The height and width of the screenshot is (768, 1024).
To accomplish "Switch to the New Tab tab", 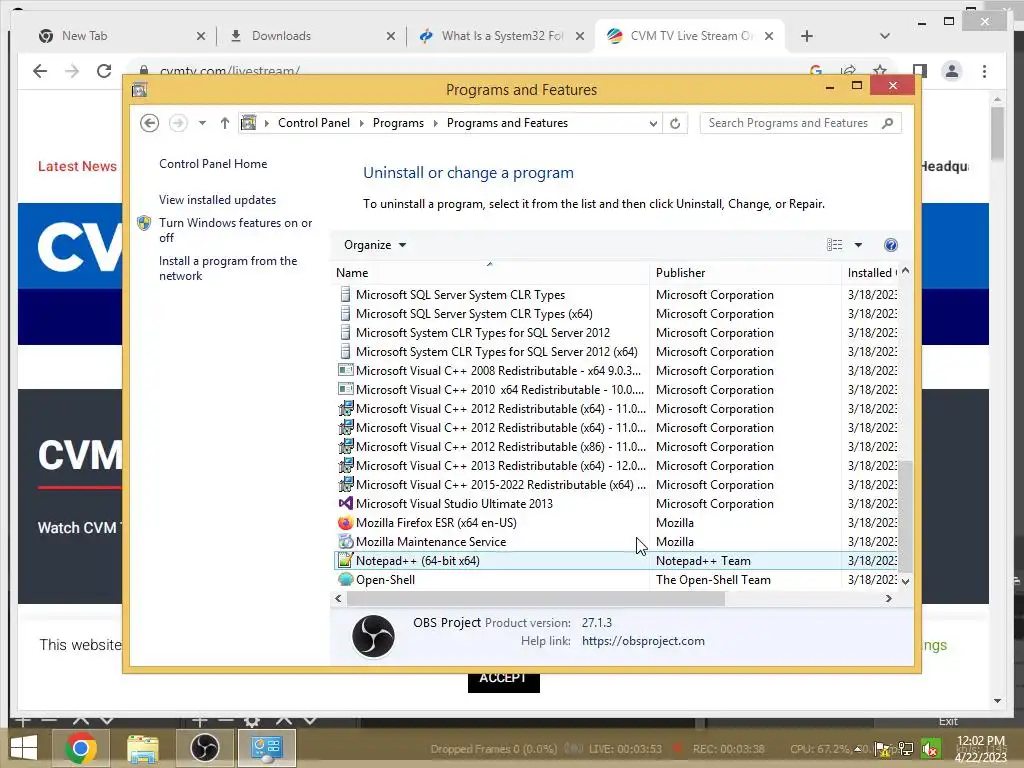I will (120, 37).
